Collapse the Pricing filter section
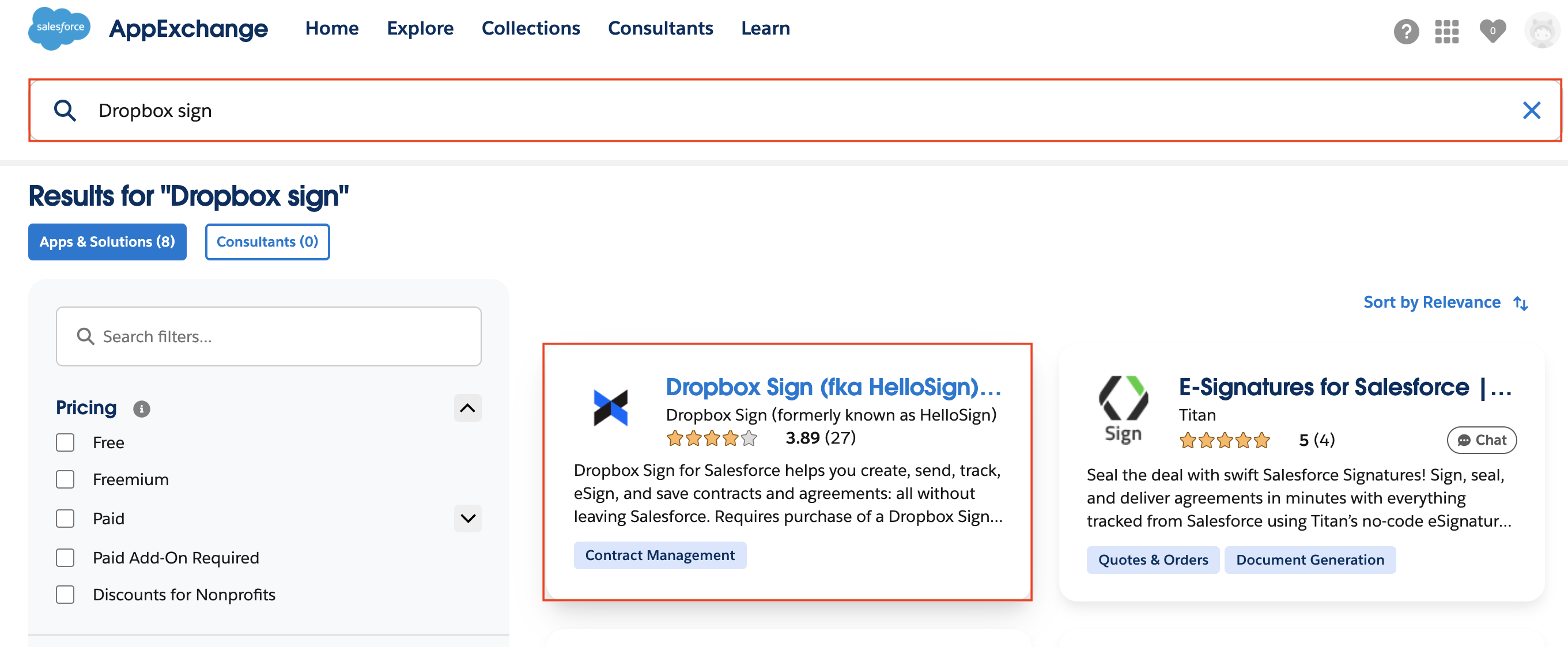The height and width of the screenshot is (647, 1568). [x=467, y=408]
